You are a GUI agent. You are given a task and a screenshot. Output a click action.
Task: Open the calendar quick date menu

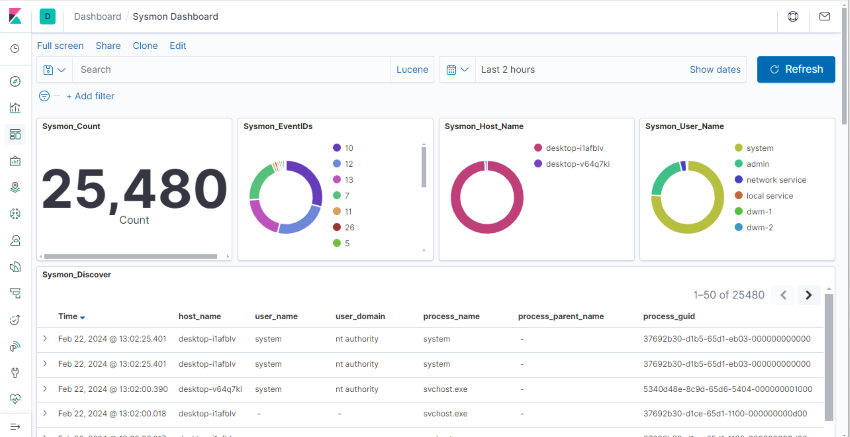(x=455, y=70)
